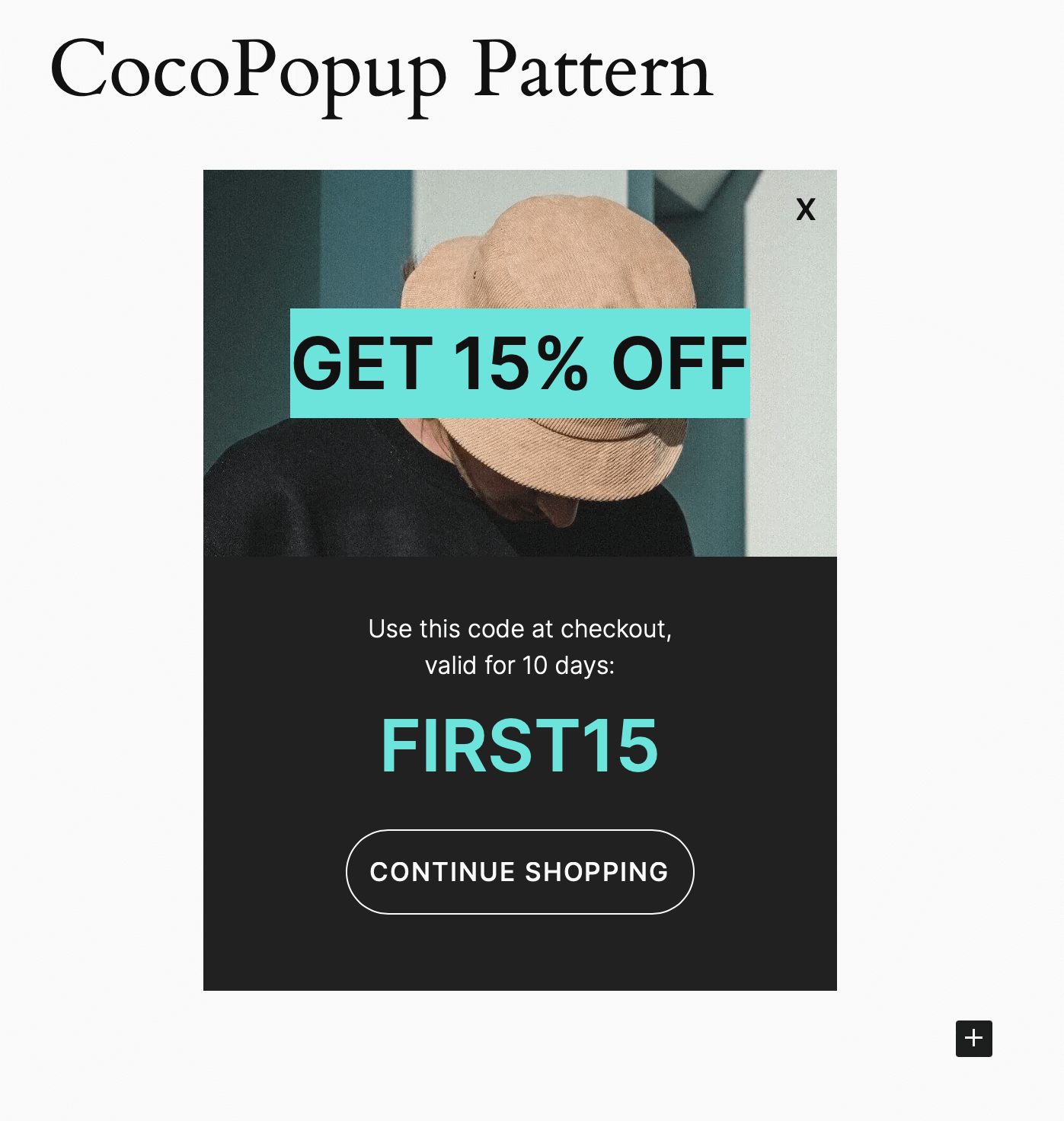Click the CONTINUE SHOPPING button
This screenshot has width=1064, height=1121.
click(520, 872)
